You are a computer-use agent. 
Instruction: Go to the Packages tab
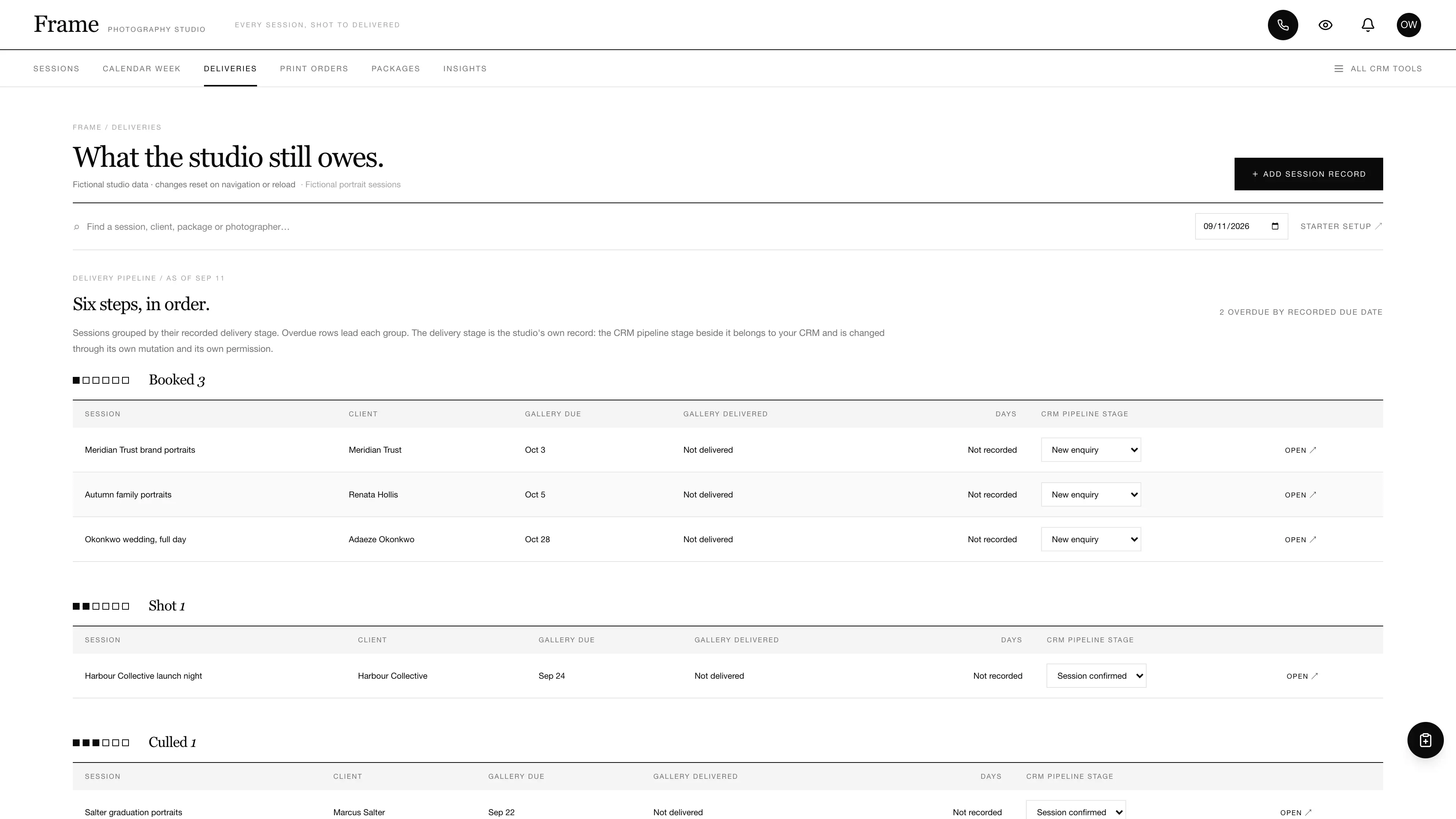[395, 69]
